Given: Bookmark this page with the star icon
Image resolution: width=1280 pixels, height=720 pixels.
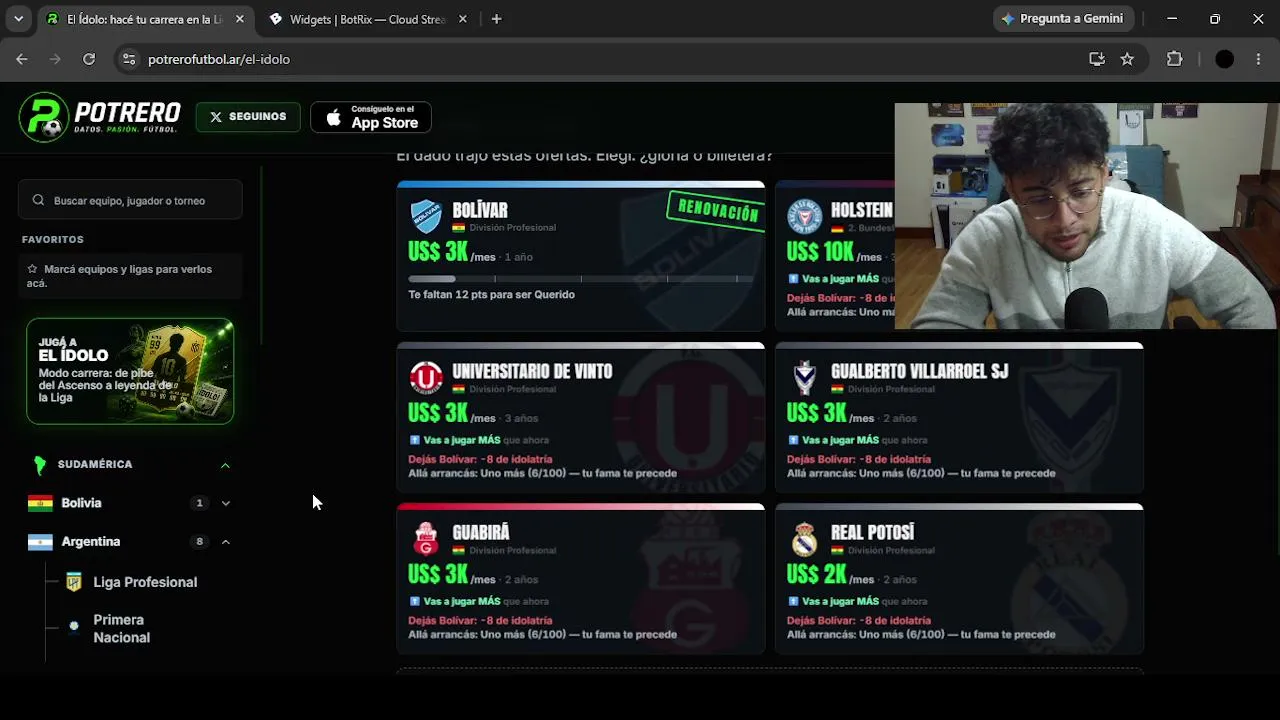Looking at the screenshot, I should click(x=1127, y=59).
